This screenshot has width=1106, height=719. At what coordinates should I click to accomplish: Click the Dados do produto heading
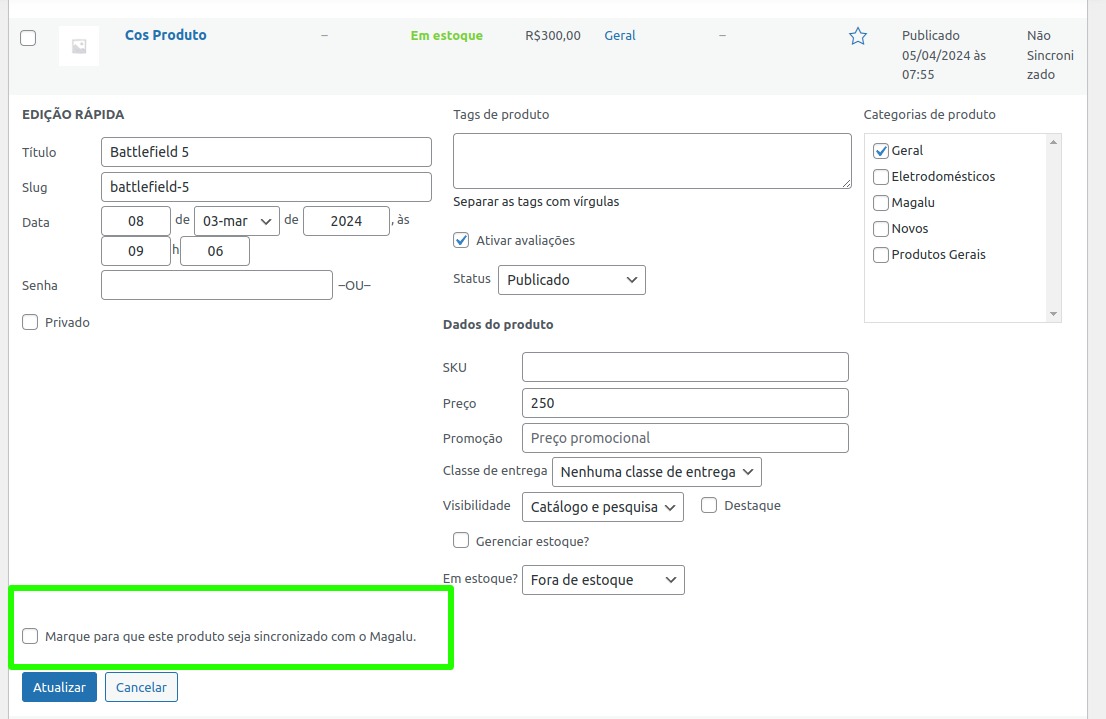(x=498, y=325)
